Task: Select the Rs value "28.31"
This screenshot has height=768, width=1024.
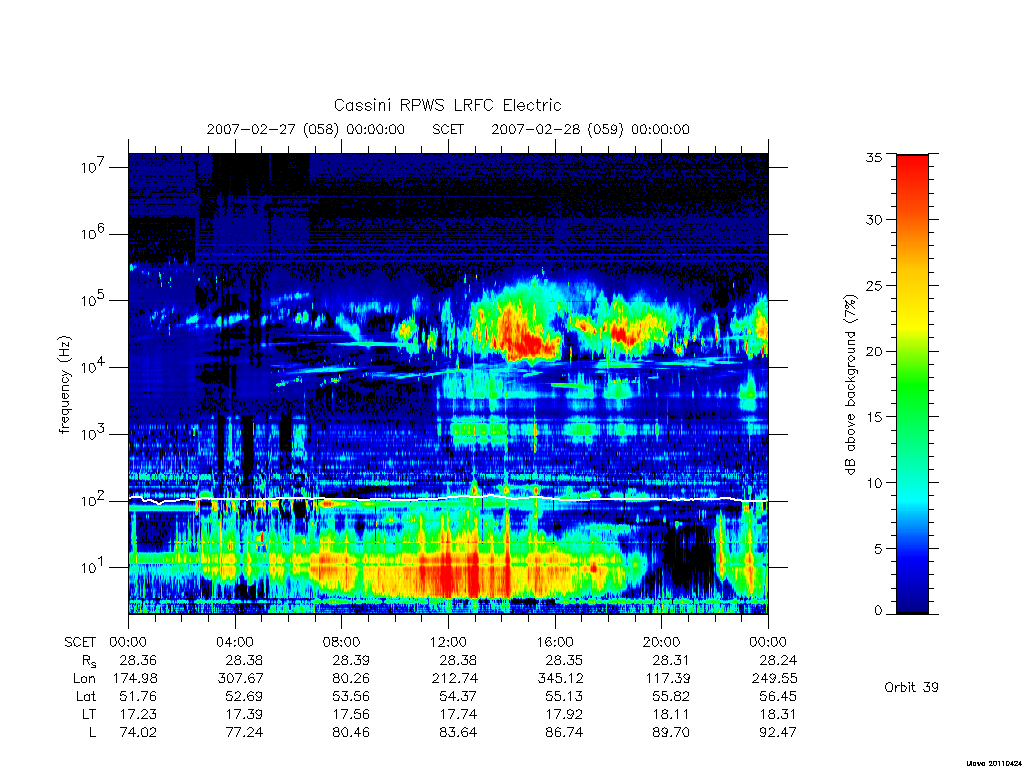Action: point(671,660)
